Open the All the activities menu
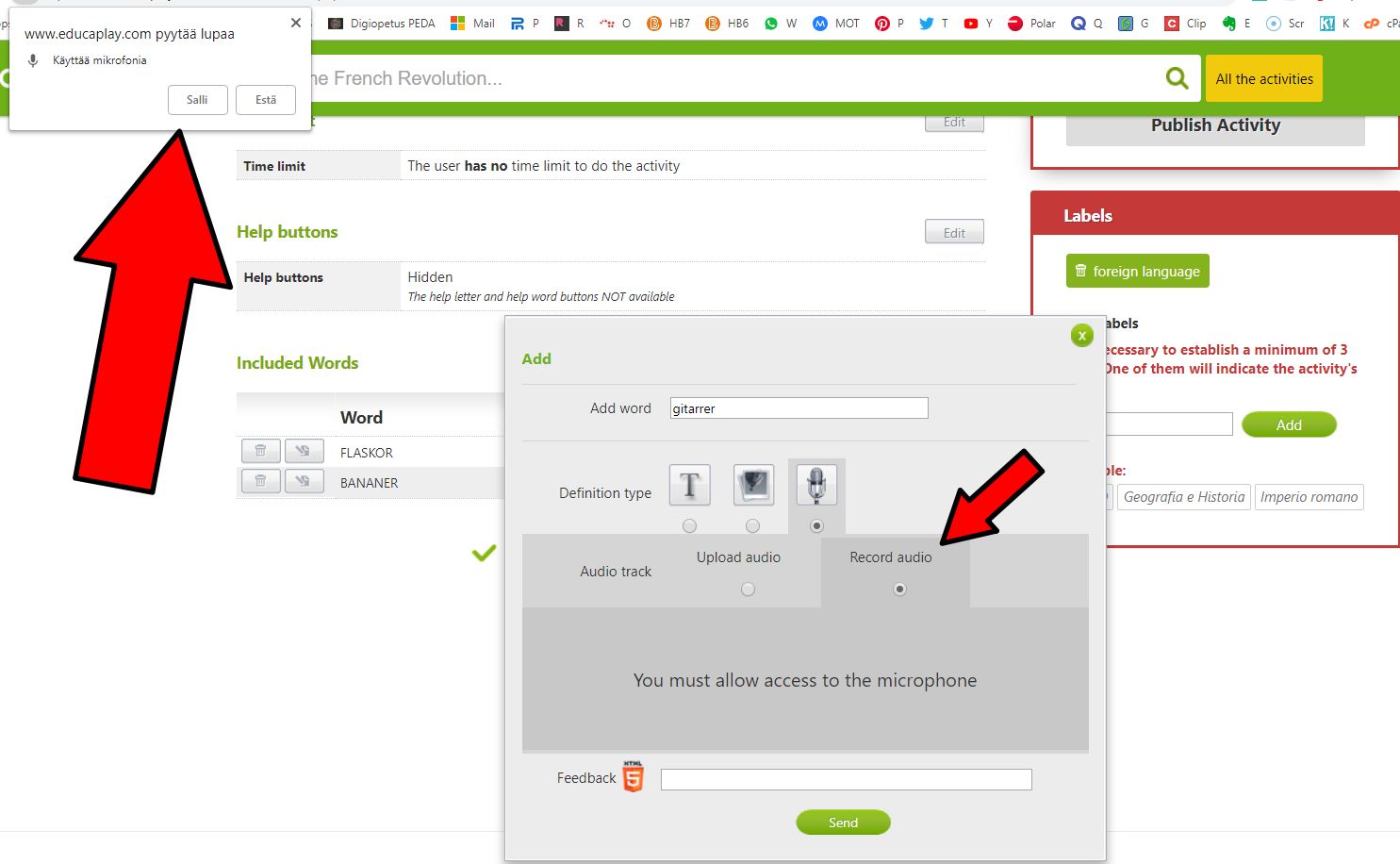The width and height of the screenshot is (1400, 864). [1263, 79]
